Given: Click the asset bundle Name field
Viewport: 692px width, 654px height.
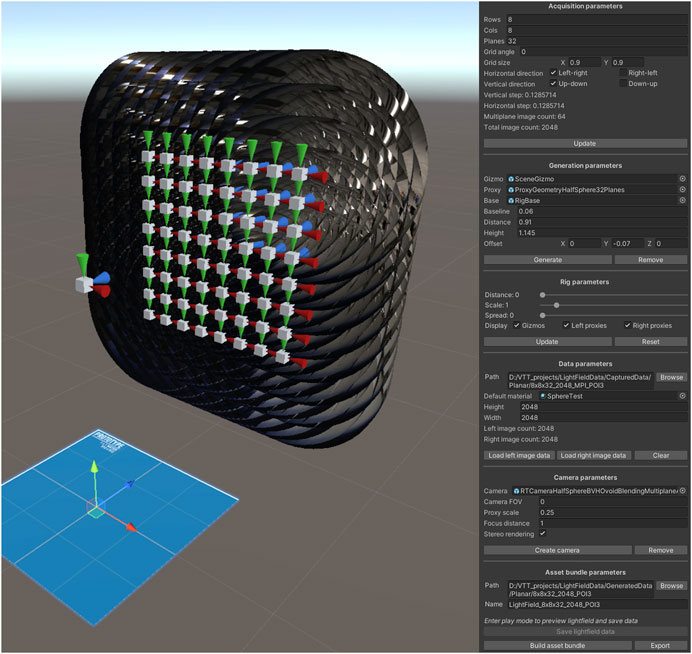Looking at the screenshot, I should (597, 605).
